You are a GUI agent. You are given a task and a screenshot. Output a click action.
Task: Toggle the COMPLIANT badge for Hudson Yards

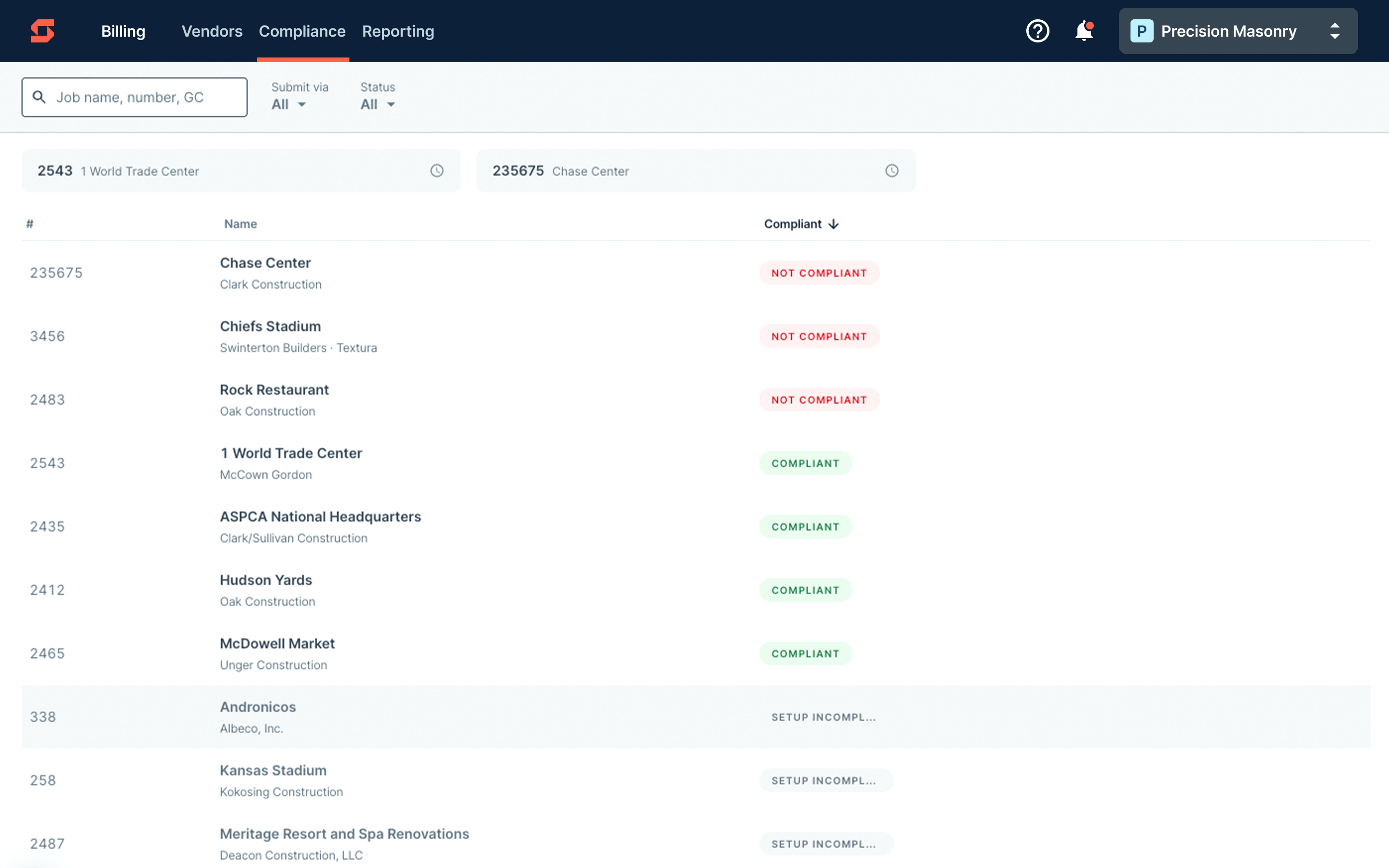point(805,590)
